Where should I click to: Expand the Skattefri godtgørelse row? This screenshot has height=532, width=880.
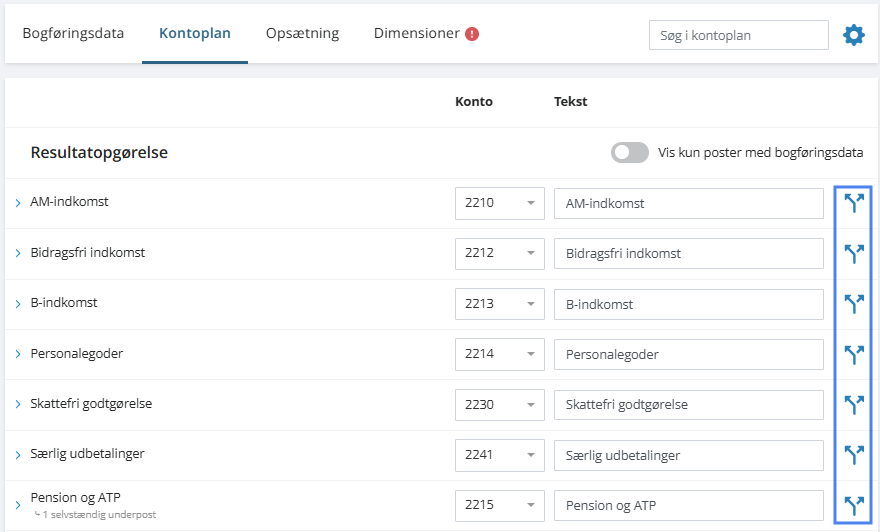[x=18, y=404]
